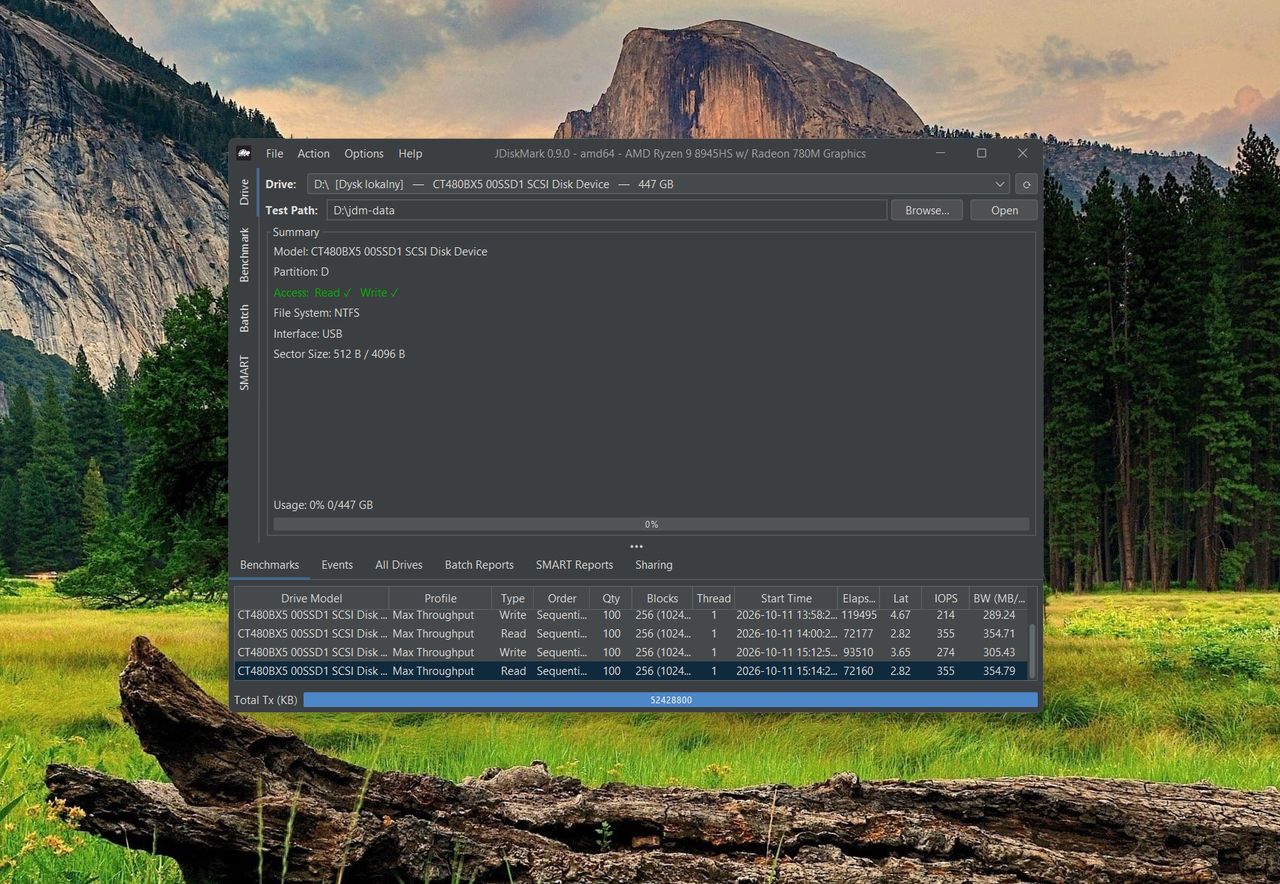Open the SMART Reports tab

tap(574, 565)
